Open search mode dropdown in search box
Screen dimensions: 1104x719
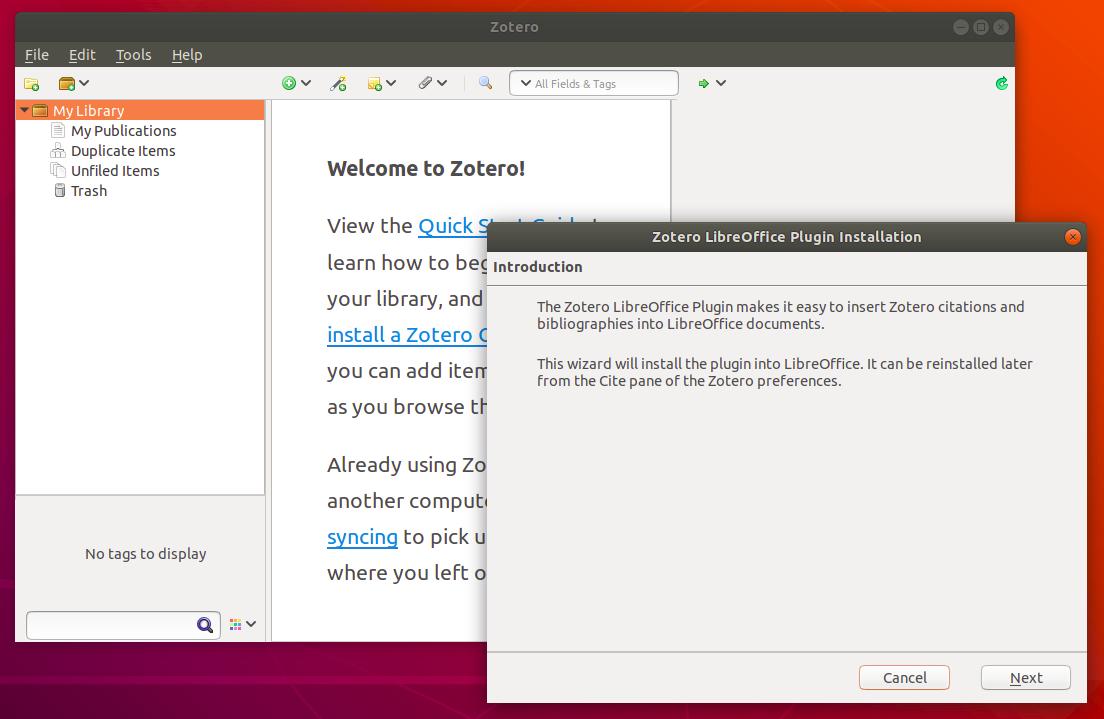(525, 83)
